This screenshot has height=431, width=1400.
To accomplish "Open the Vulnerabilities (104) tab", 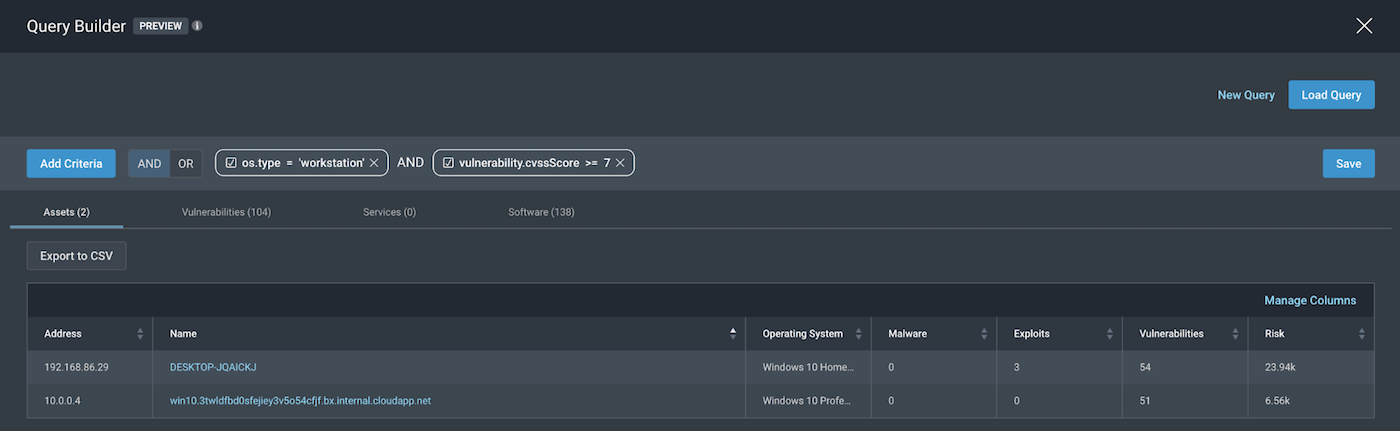I will [x=226, y=212].
